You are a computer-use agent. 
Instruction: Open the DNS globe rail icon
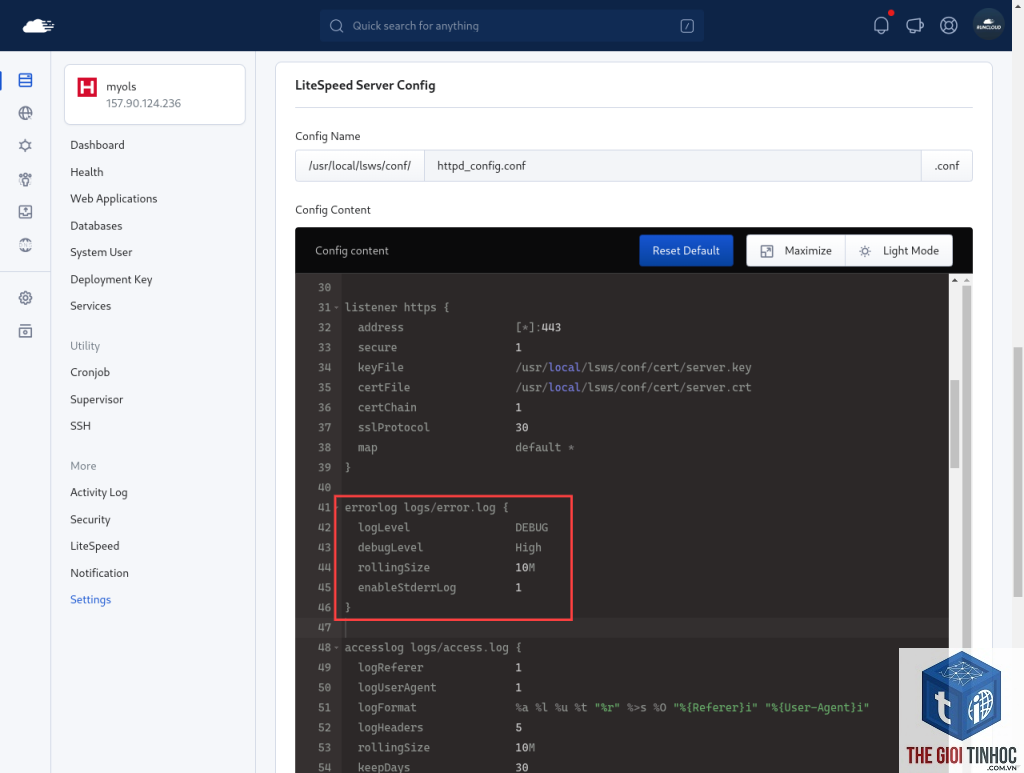25,244
